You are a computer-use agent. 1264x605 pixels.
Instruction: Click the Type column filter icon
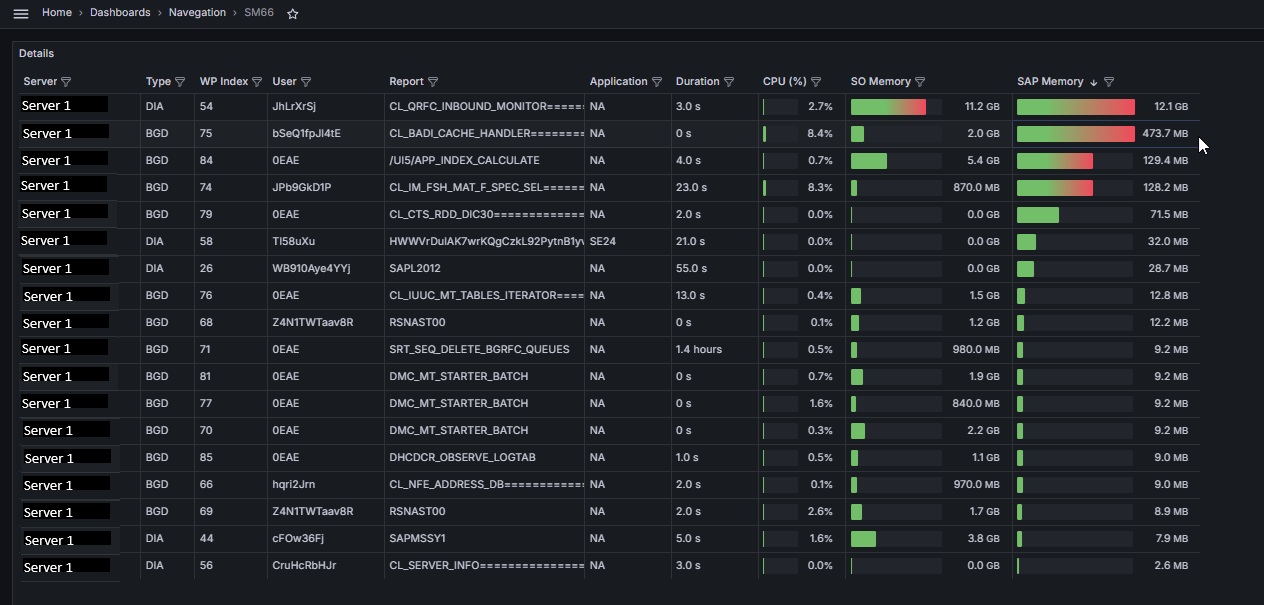tap(181, 82)
